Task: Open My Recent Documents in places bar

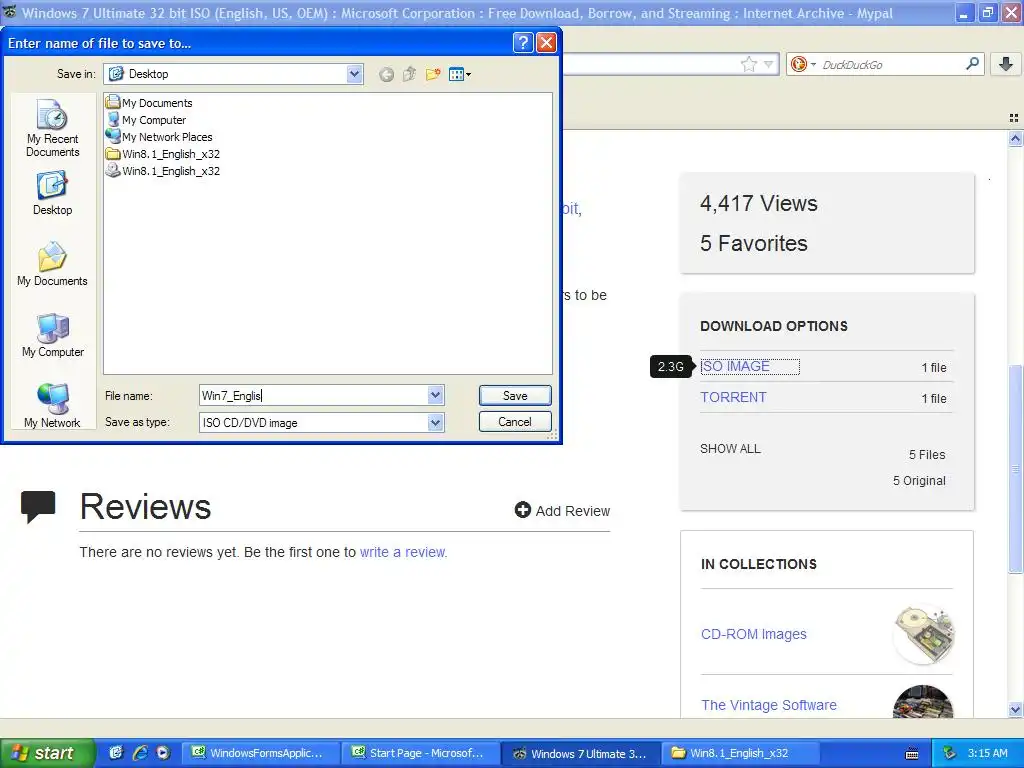Action: (x=52, y=128)
